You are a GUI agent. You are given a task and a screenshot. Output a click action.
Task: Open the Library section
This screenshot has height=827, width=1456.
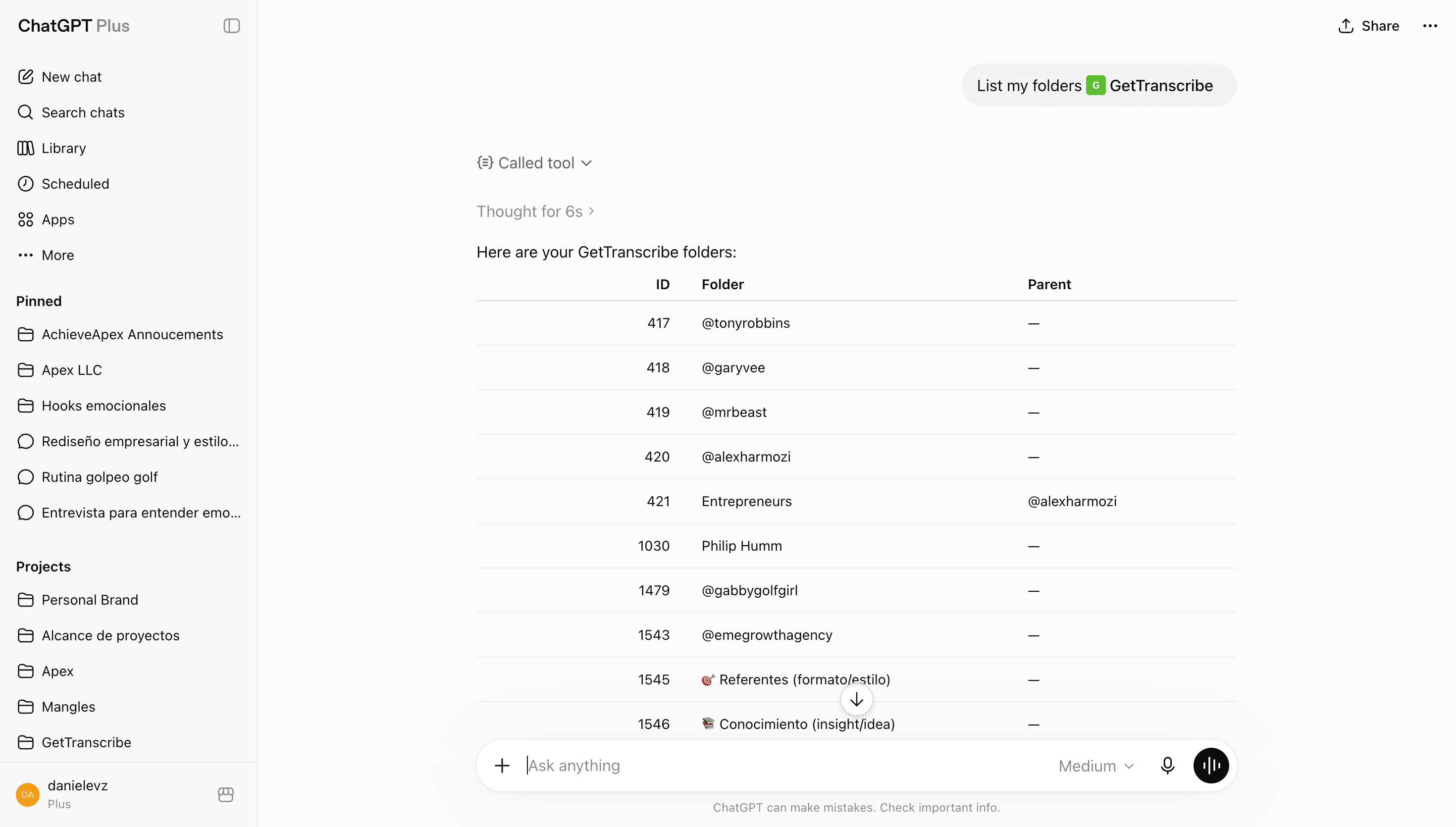pos(128,148)
